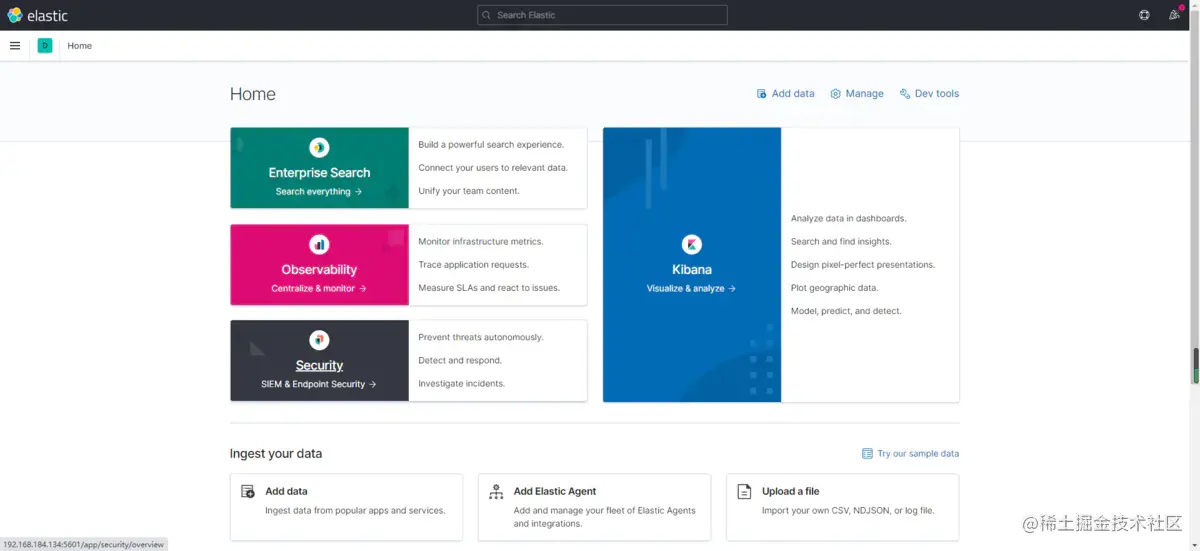Open the Kibana title
1200x551 pixels.
(x=692, y=270)
